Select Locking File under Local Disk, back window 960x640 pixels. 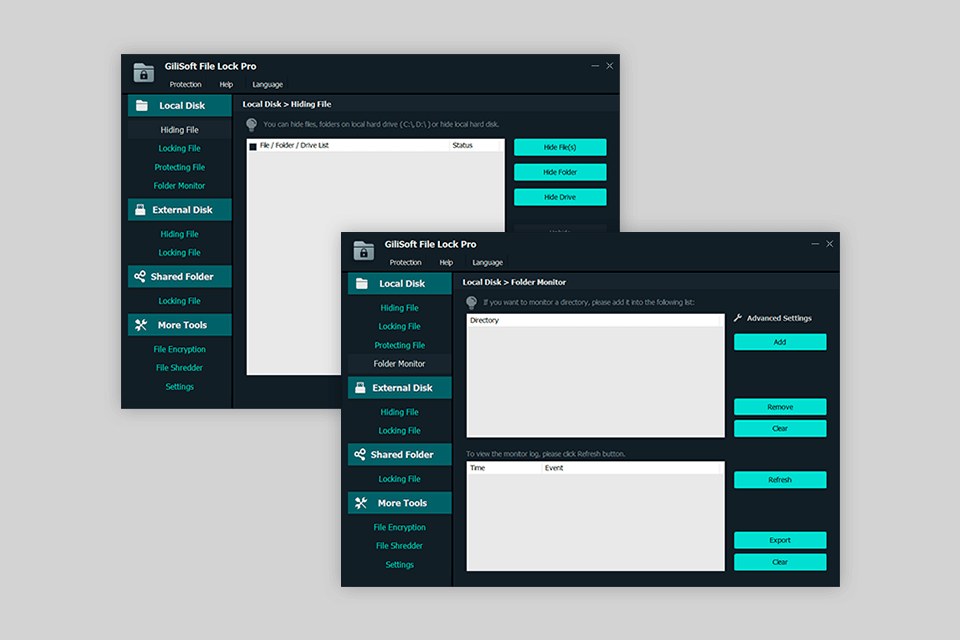point(179,148)
